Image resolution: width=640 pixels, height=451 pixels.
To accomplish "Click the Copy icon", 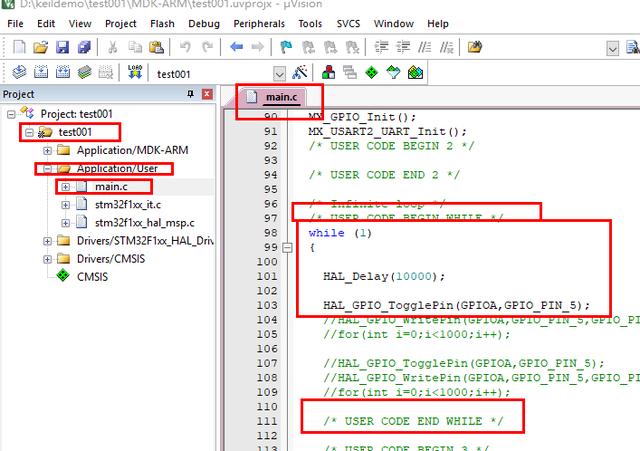I will (135, 47).
